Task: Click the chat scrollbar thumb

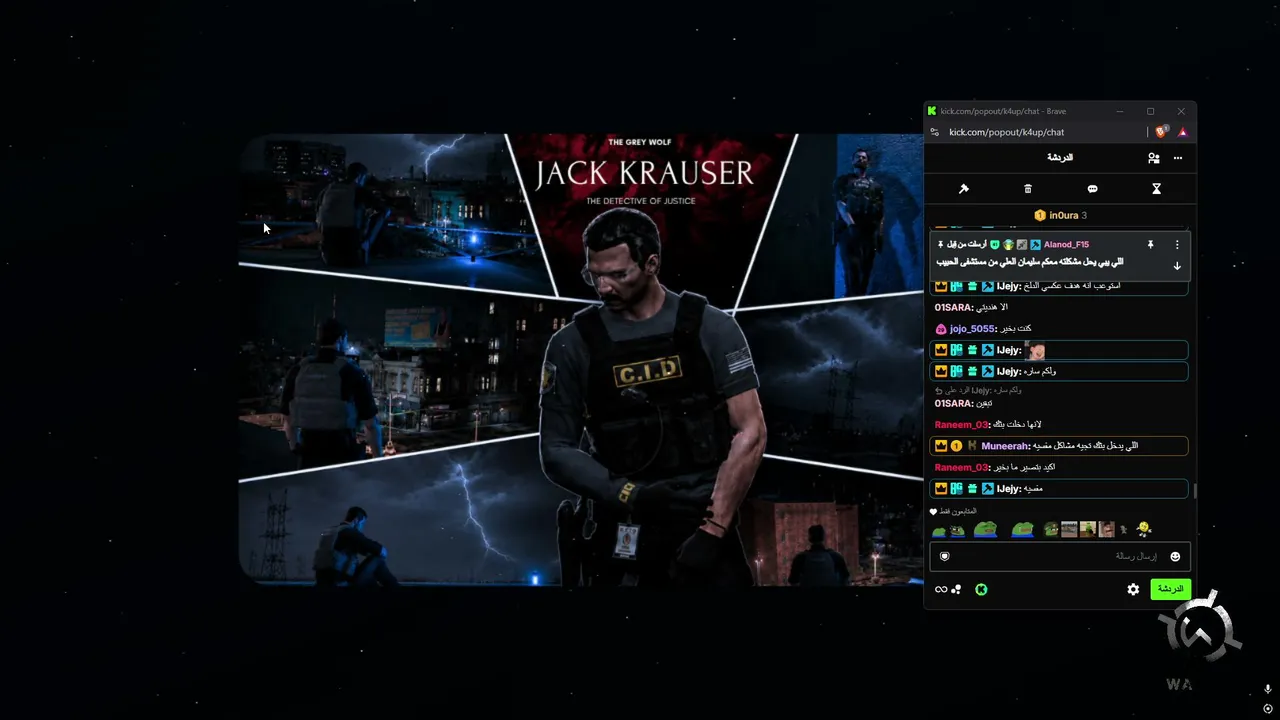Action: pos(1194,491)
